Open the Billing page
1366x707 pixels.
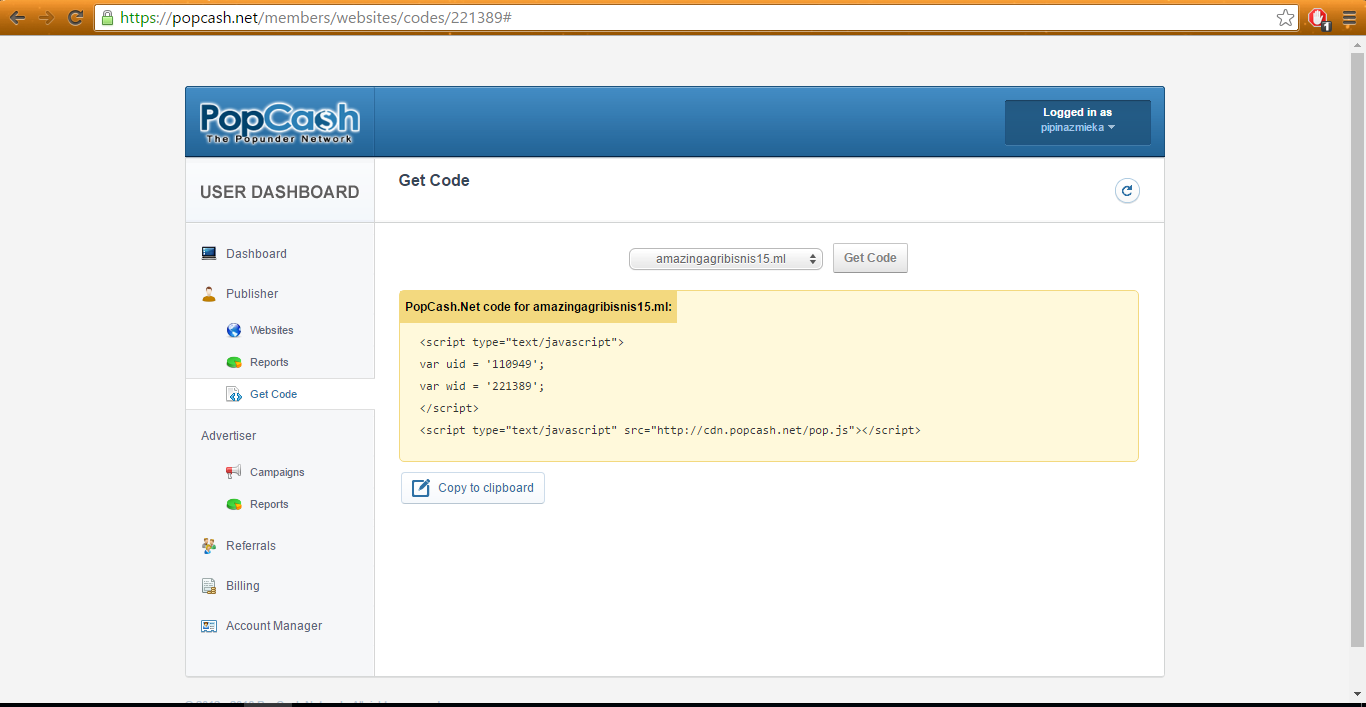[243, 586]
